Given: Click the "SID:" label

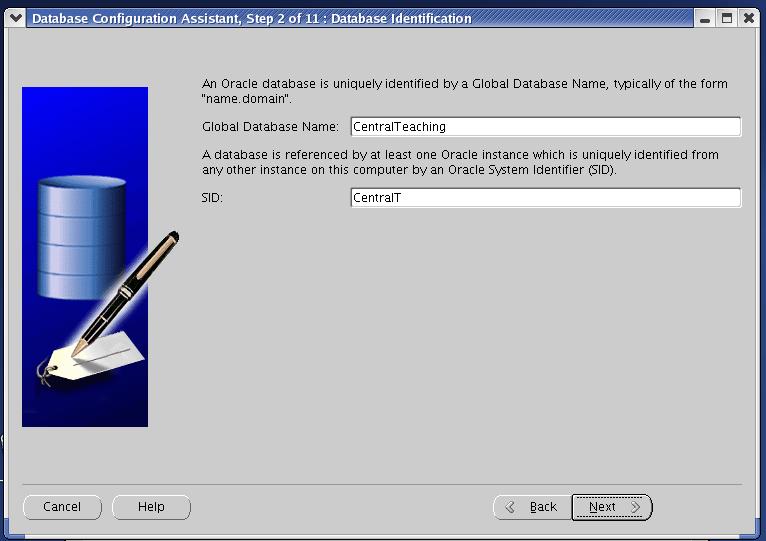Looking at the screenshot, I should [212, 198].
